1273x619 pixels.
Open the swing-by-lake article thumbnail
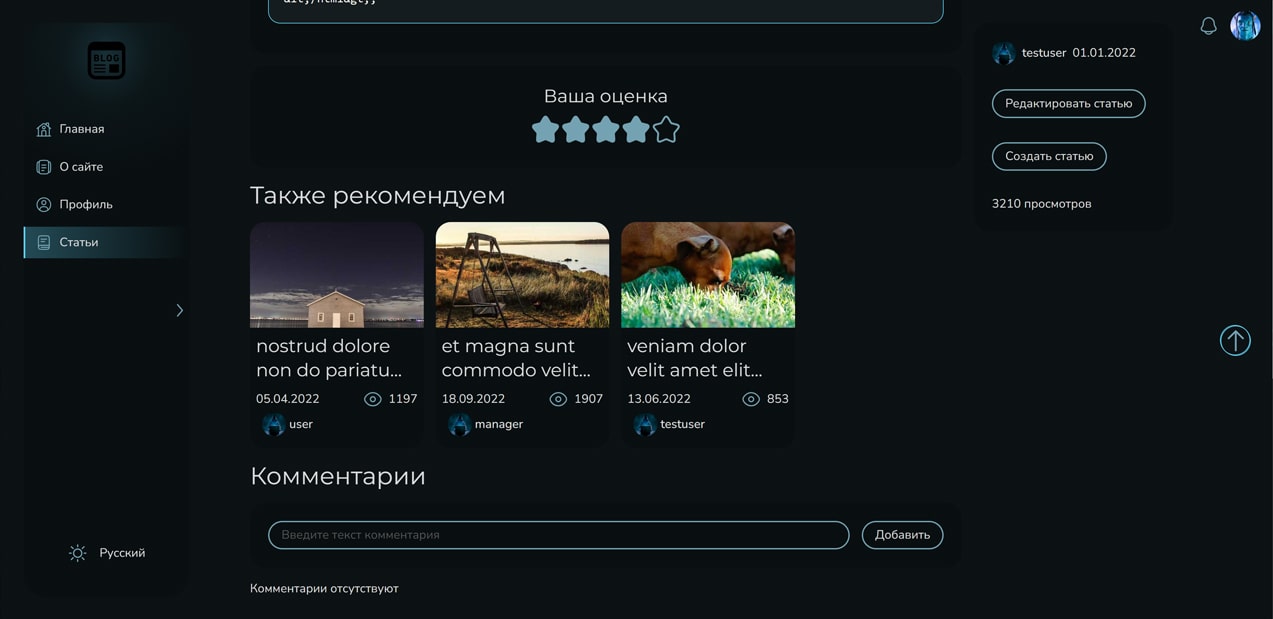(522, 275)
